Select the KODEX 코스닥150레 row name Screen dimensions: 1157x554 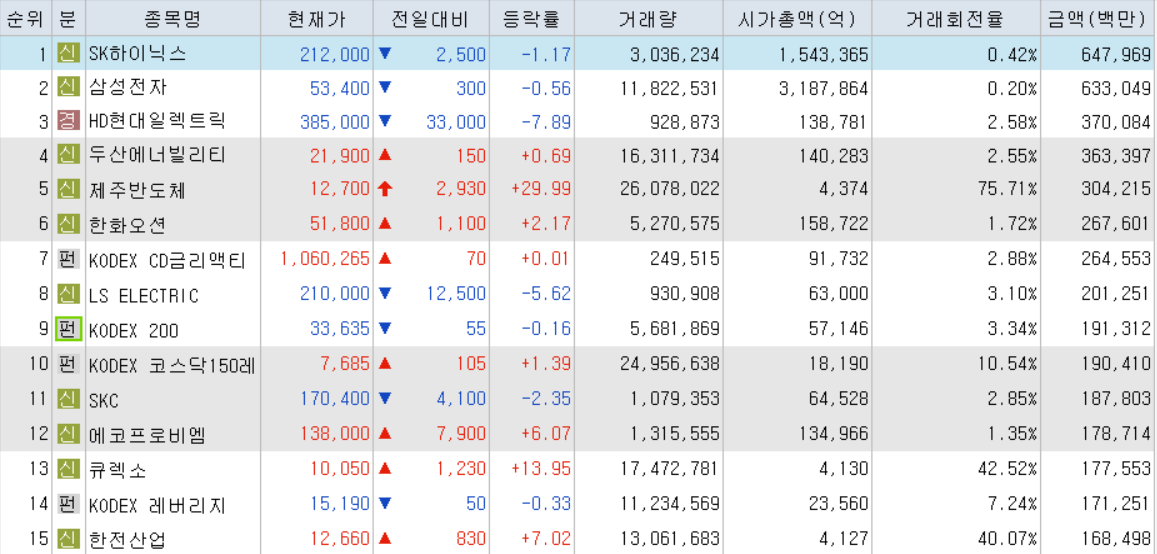[171, 365]
